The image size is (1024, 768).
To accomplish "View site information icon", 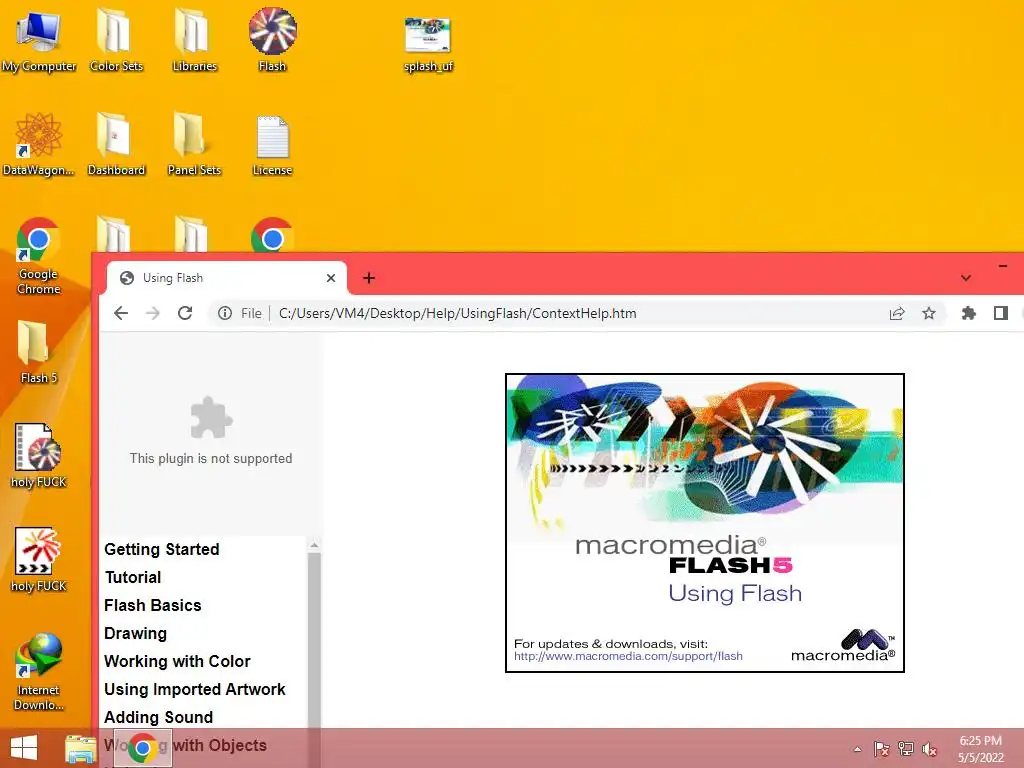I will pyautogui.click(x=225, y=313).
